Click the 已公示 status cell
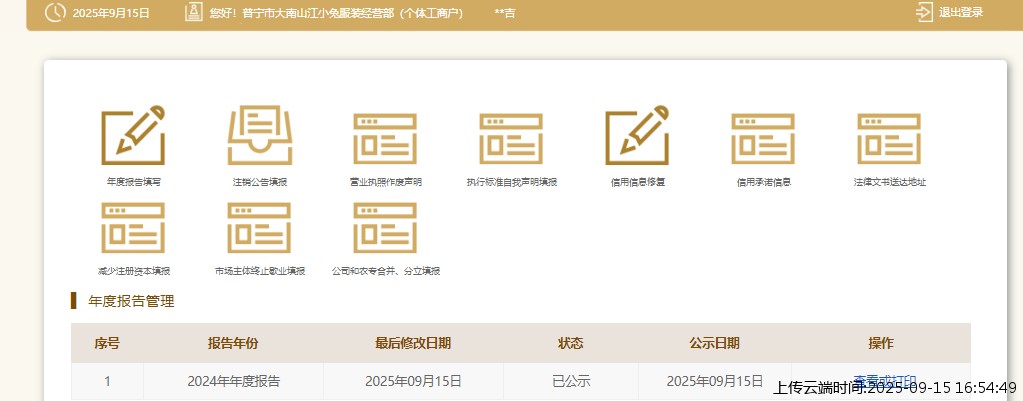Viewport: 1023px width, 401px height. (571, 381)
